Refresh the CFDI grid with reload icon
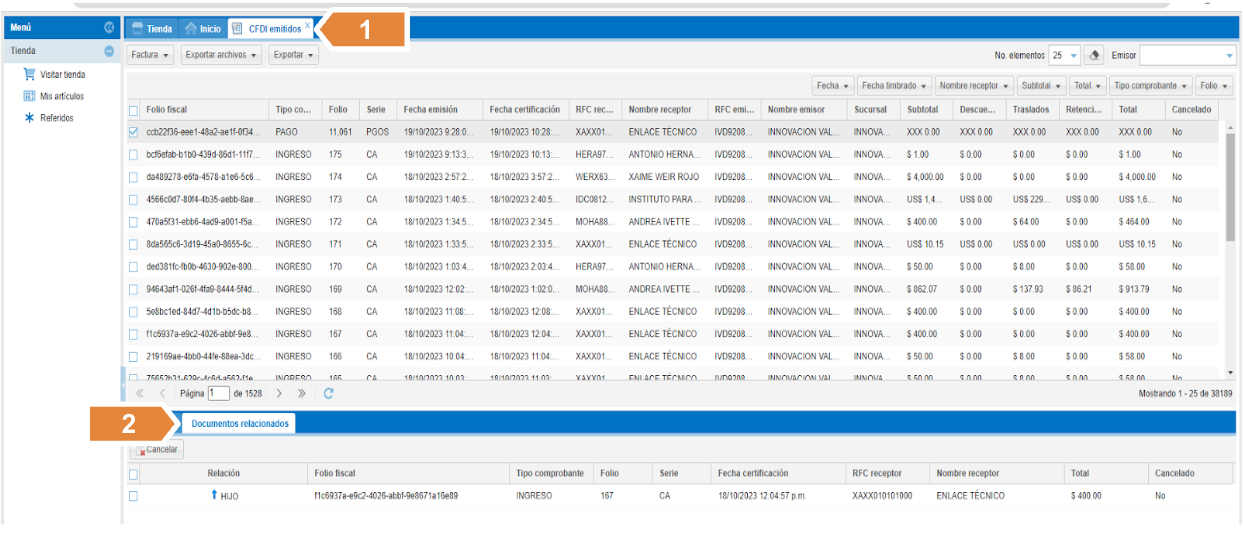 click(x=328, y=394)
